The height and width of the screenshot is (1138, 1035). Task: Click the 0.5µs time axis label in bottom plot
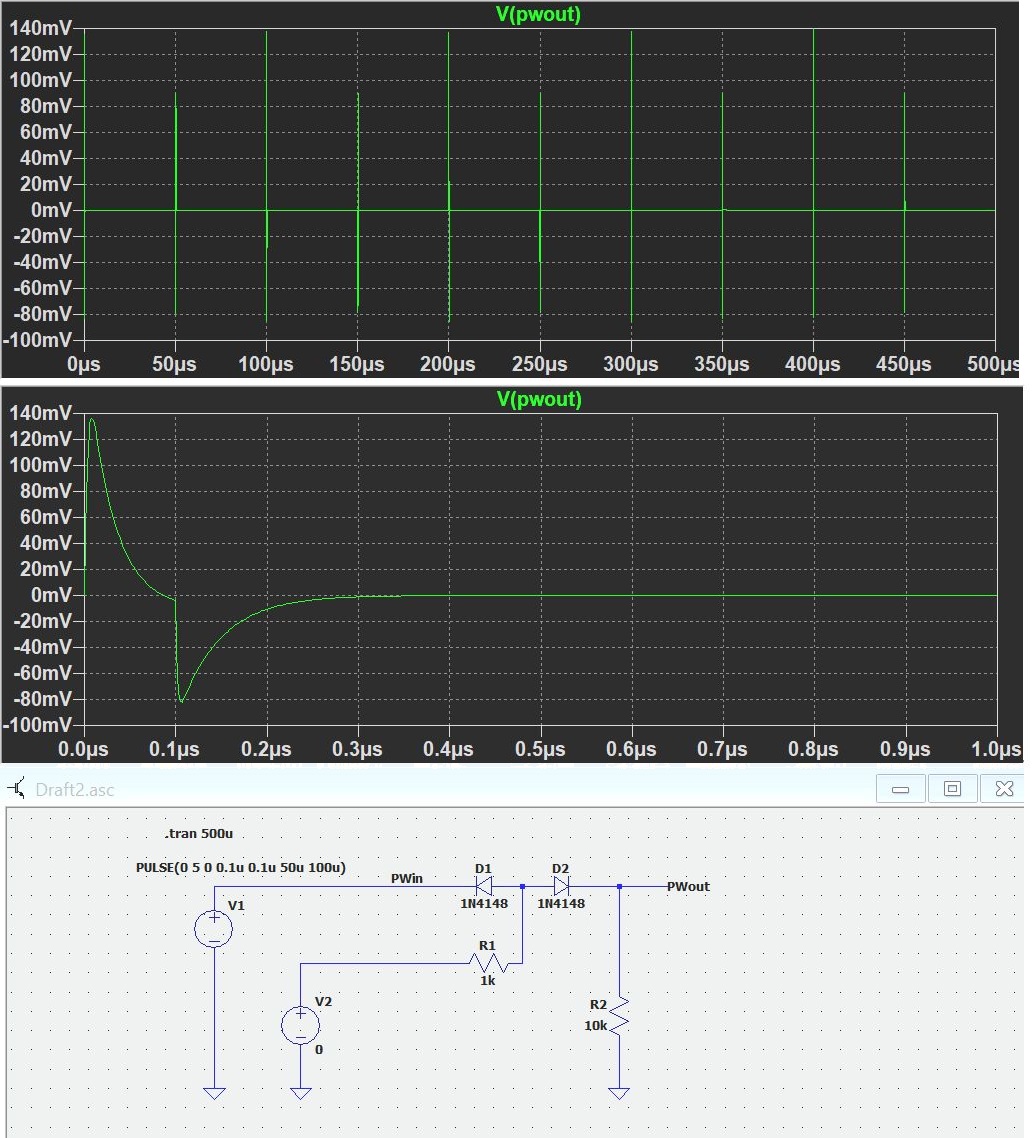[x=540, y=748]
